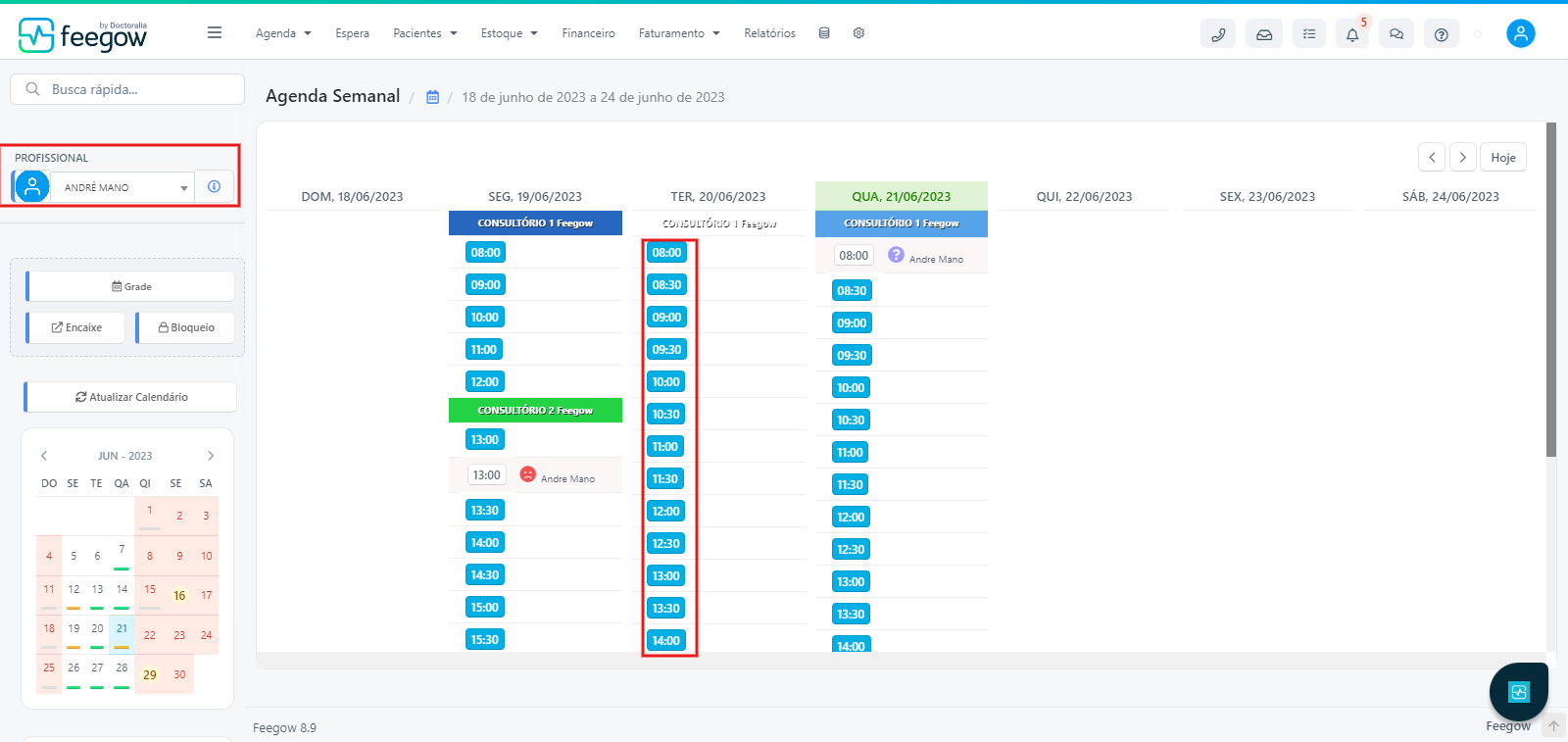Select Wednesday 08:30 time slot
Viewport: 1568px width, 742px height.
click(852, 290)
